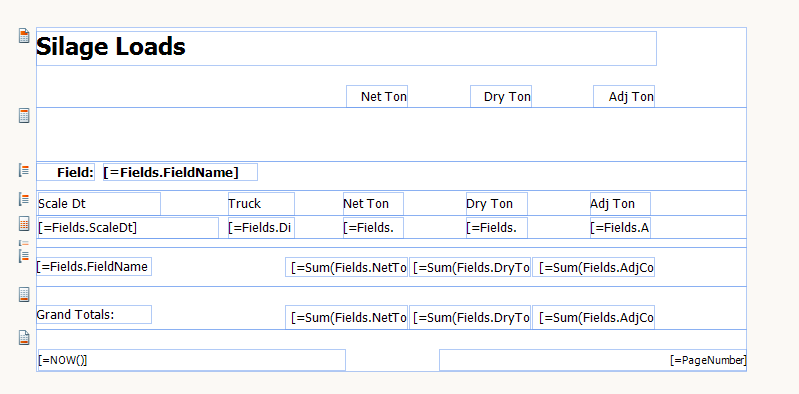Select the [=Fields.A detail text box
Screen dimensions: 799x394
point(620,228)
